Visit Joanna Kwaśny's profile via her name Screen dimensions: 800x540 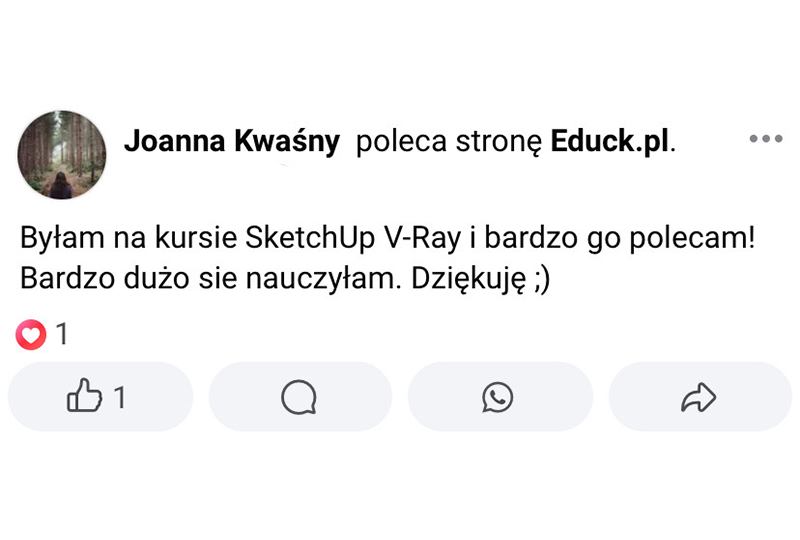(x=232, y=143)
